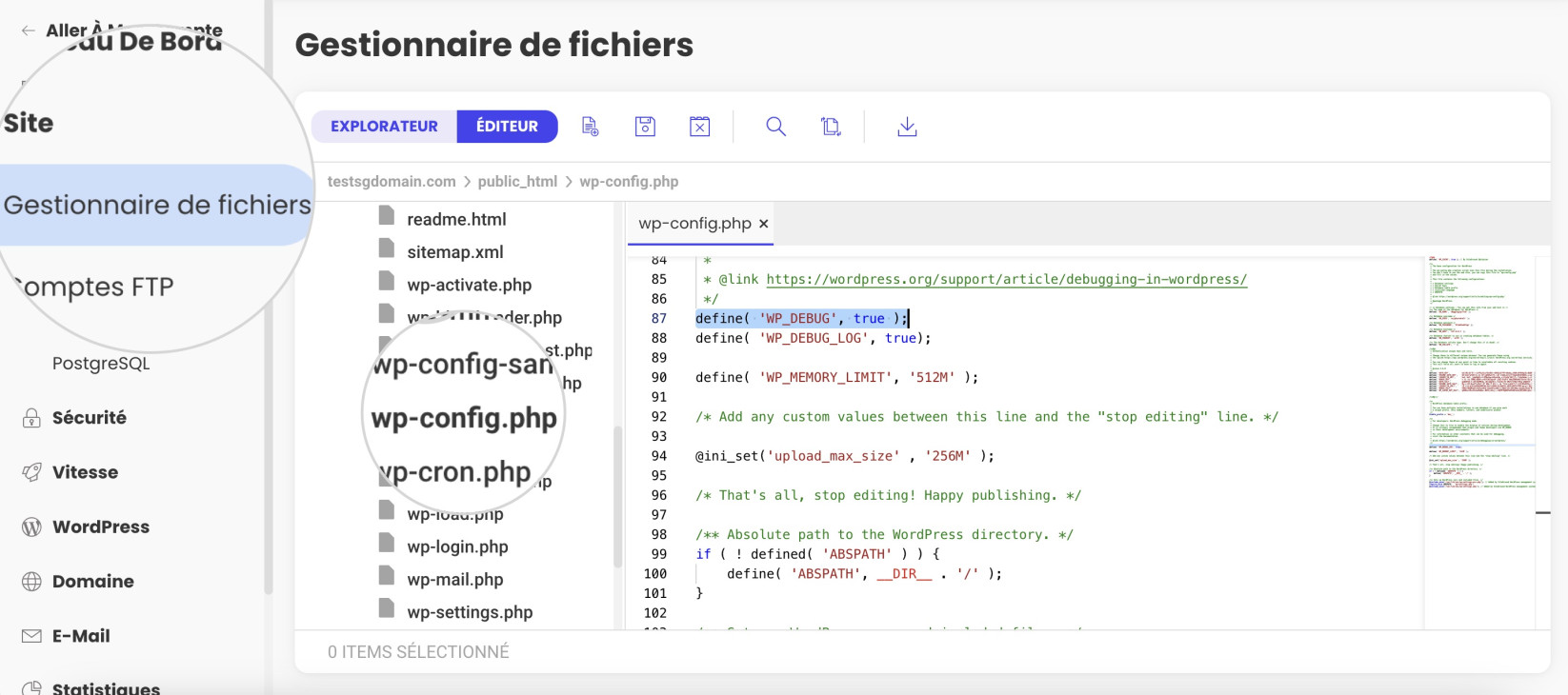Click the upload_max_size ini_set line
The image size is (1568, 695).
844,456
